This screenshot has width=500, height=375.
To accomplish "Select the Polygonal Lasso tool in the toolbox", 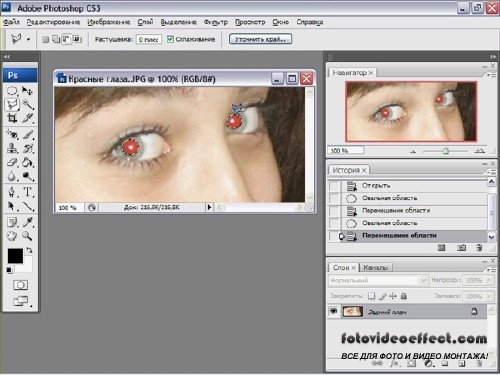I will click(x=12, y=105).
